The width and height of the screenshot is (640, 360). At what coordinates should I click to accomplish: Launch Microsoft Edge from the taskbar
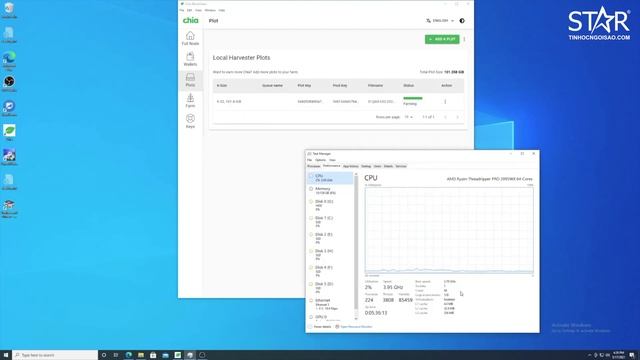tap(129, 355)
